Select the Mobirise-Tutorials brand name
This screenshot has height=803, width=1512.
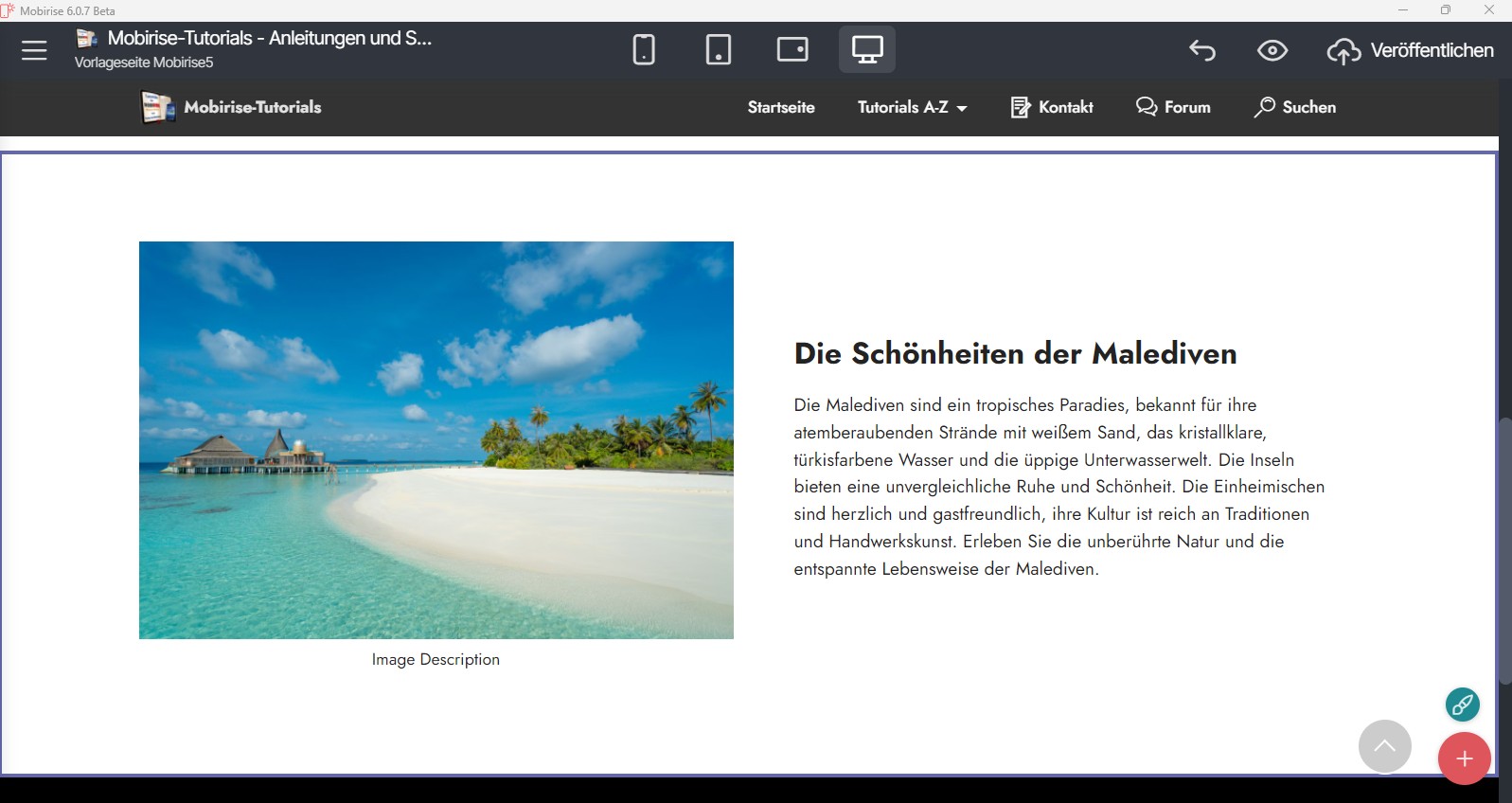click(253, 107)
